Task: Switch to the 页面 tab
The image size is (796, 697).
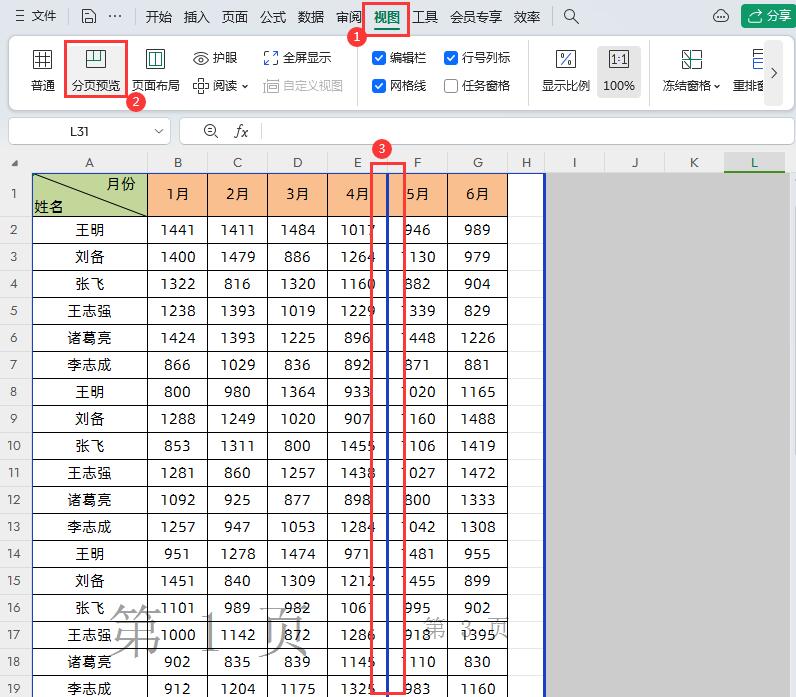Action: 235,17
